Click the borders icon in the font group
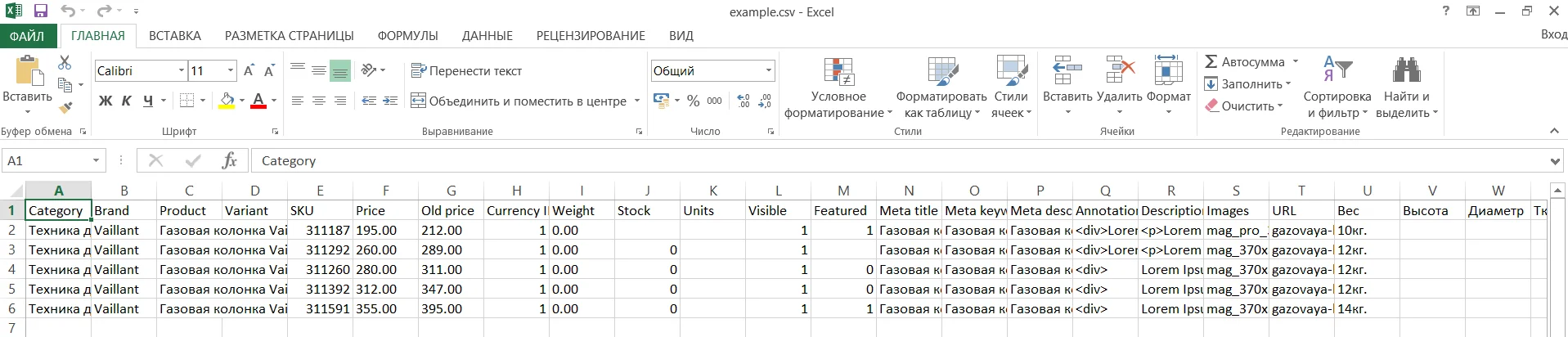This screenshot has height=337, width=1568. tap(186, 101)
